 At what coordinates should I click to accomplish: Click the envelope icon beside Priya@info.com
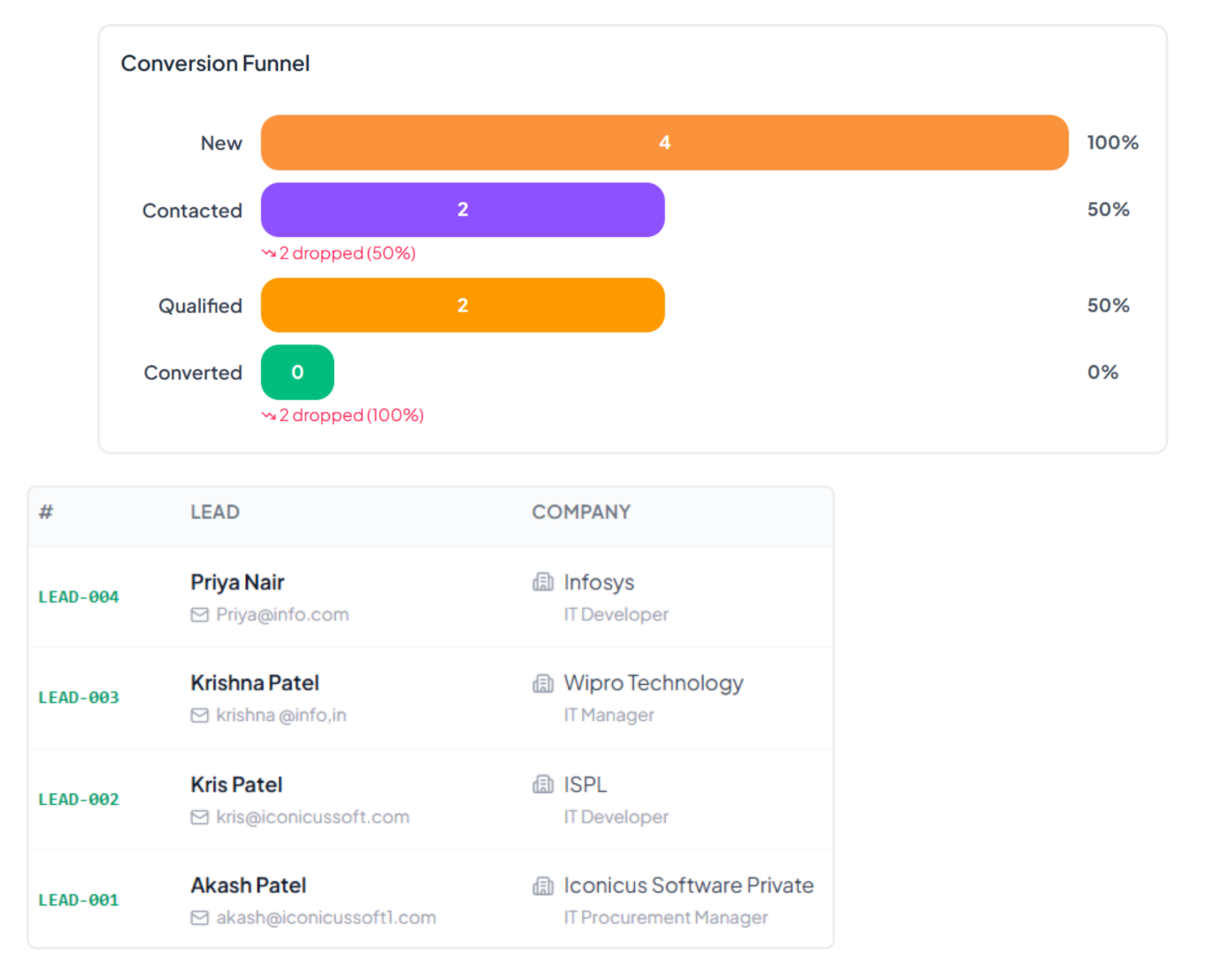(199, 615)
